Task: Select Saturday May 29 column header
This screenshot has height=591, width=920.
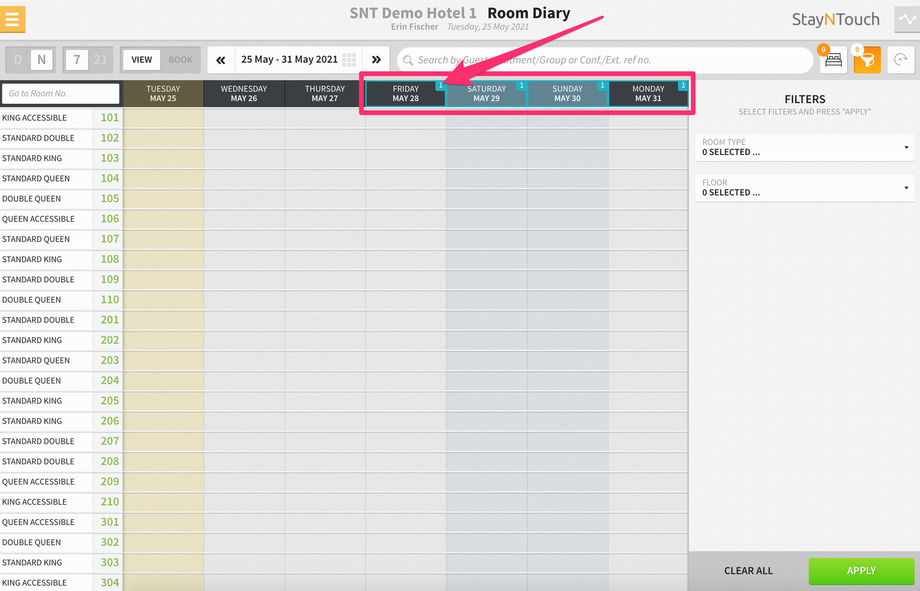Action: pyautogui.click(x=486, y=94)
